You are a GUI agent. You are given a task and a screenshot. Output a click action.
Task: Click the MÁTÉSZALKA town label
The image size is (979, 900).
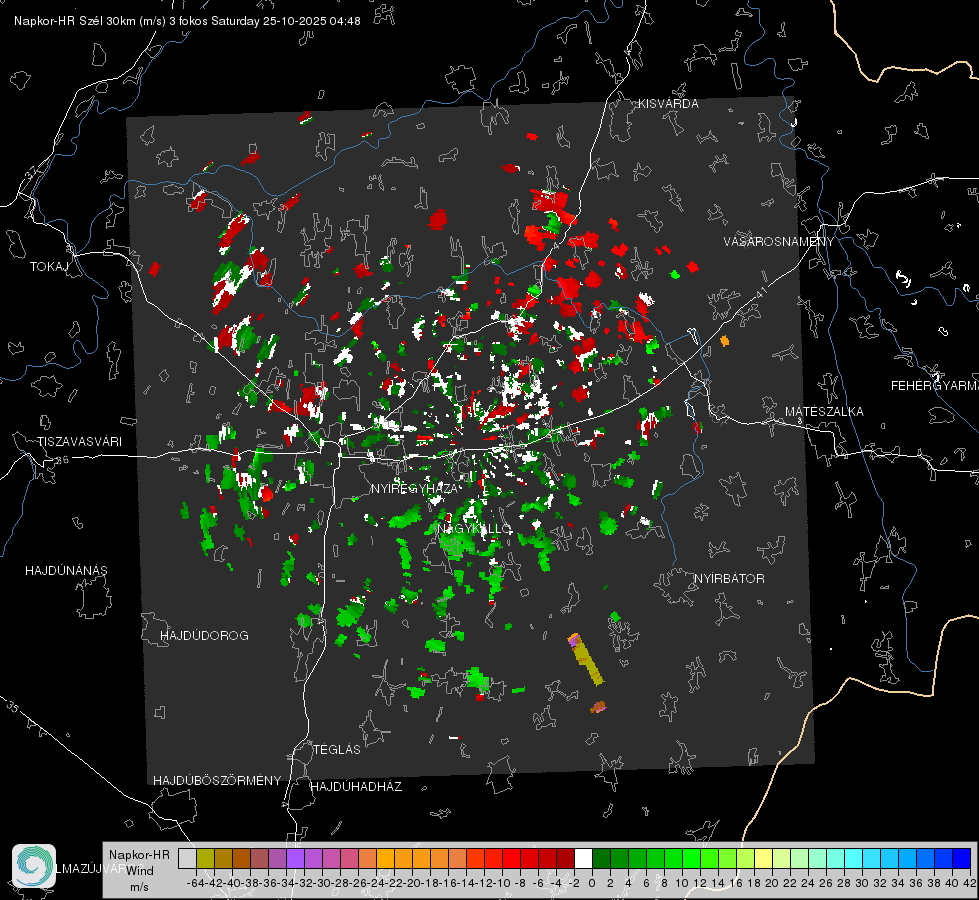824,412
